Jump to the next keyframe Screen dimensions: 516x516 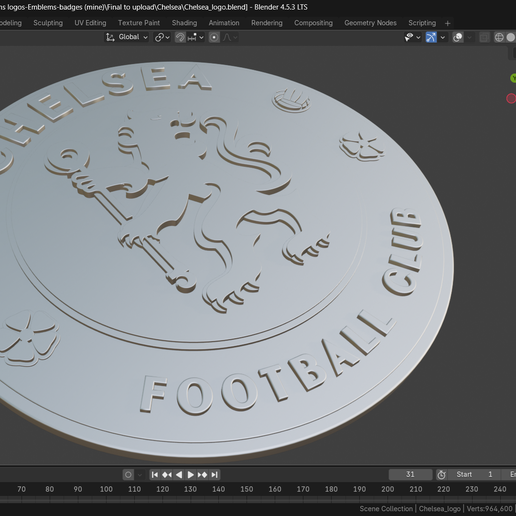click(x=202, y=474)
